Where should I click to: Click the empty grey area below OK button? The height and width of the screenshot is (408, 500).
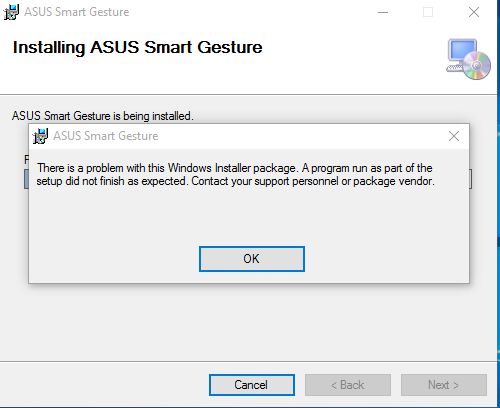249,322
